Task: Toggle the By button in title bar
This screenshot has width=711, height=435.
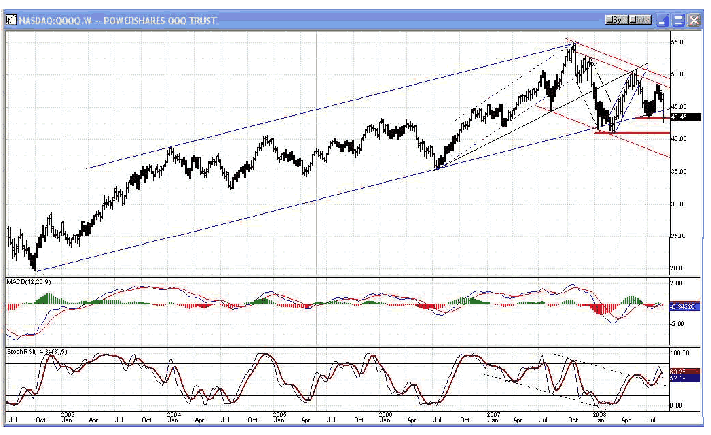Action: (617, 20)
